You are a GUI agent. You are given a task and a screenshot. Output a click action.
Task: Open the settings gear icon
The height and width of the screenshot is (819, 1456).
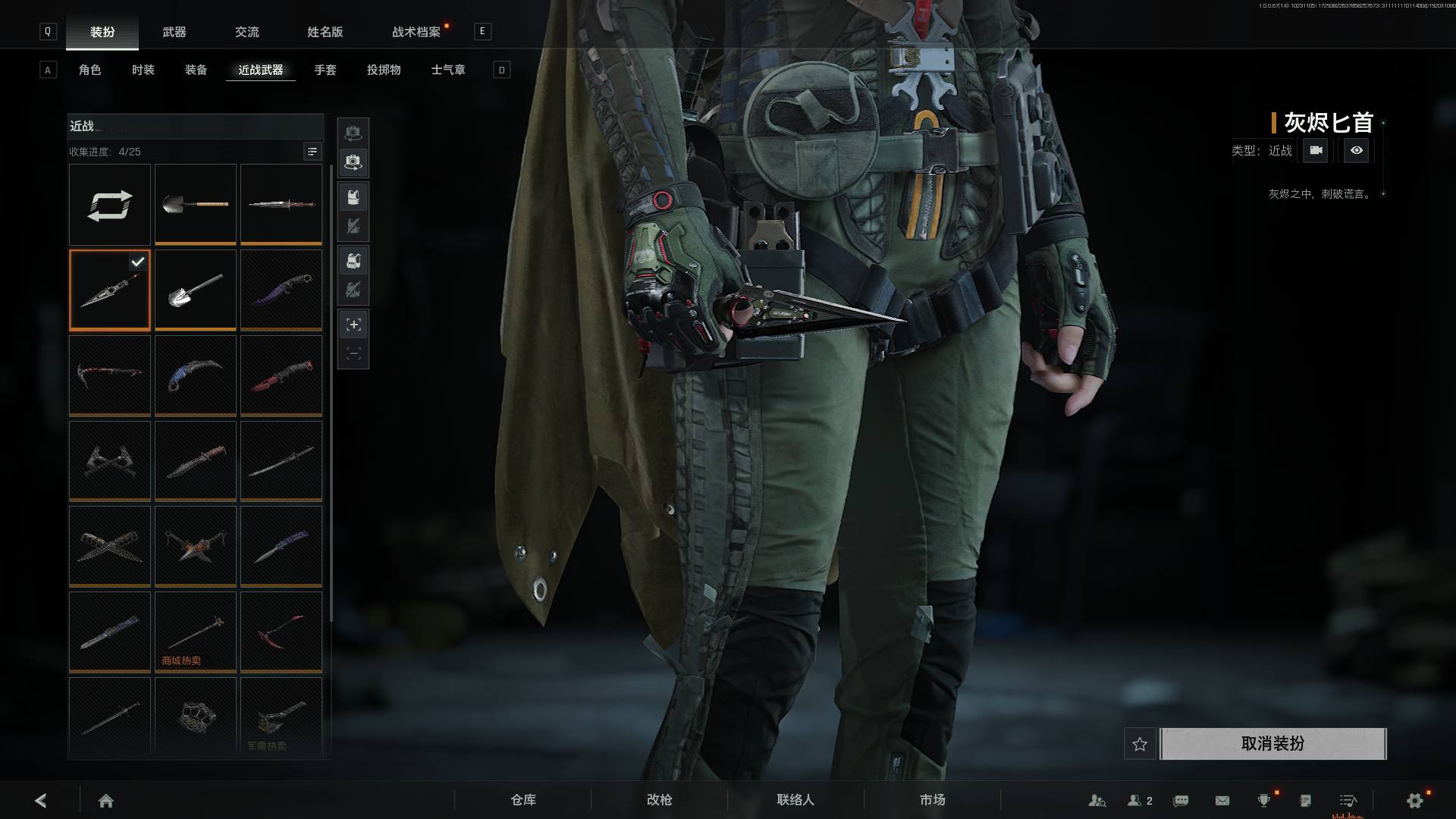coord(1415,800)
